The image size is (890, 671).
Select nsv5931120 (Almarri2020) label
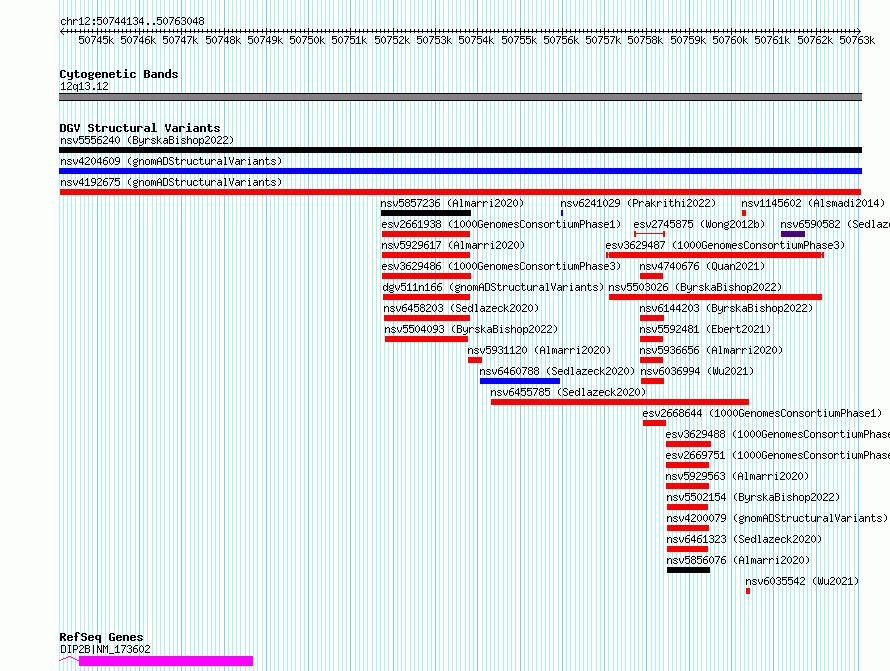(x=539, y=350)
